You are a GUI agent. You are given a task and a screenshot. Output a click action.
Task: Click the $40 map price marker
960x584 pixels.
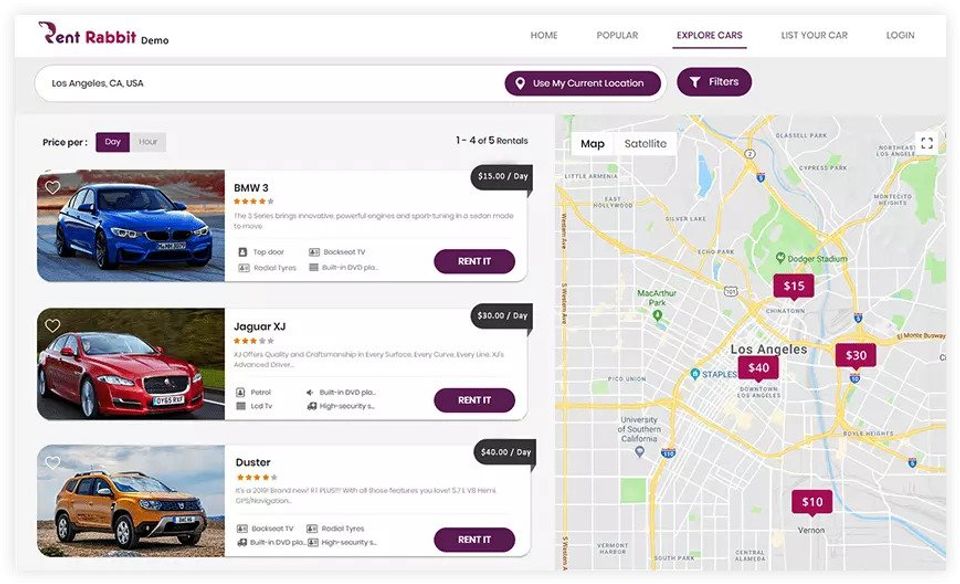pos(758,368)
